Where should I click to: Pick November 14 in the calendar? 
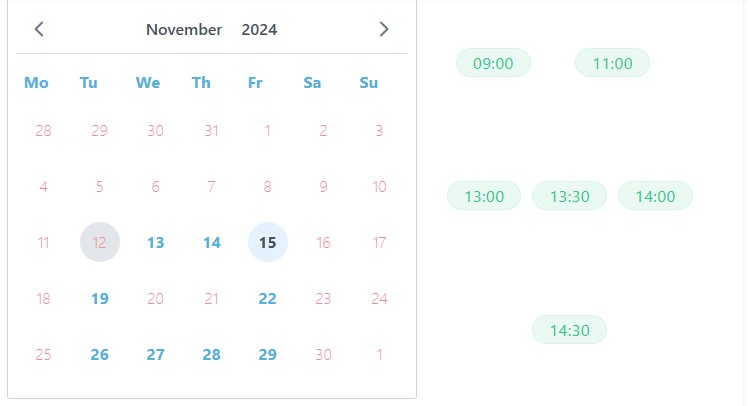click(211, 242)
